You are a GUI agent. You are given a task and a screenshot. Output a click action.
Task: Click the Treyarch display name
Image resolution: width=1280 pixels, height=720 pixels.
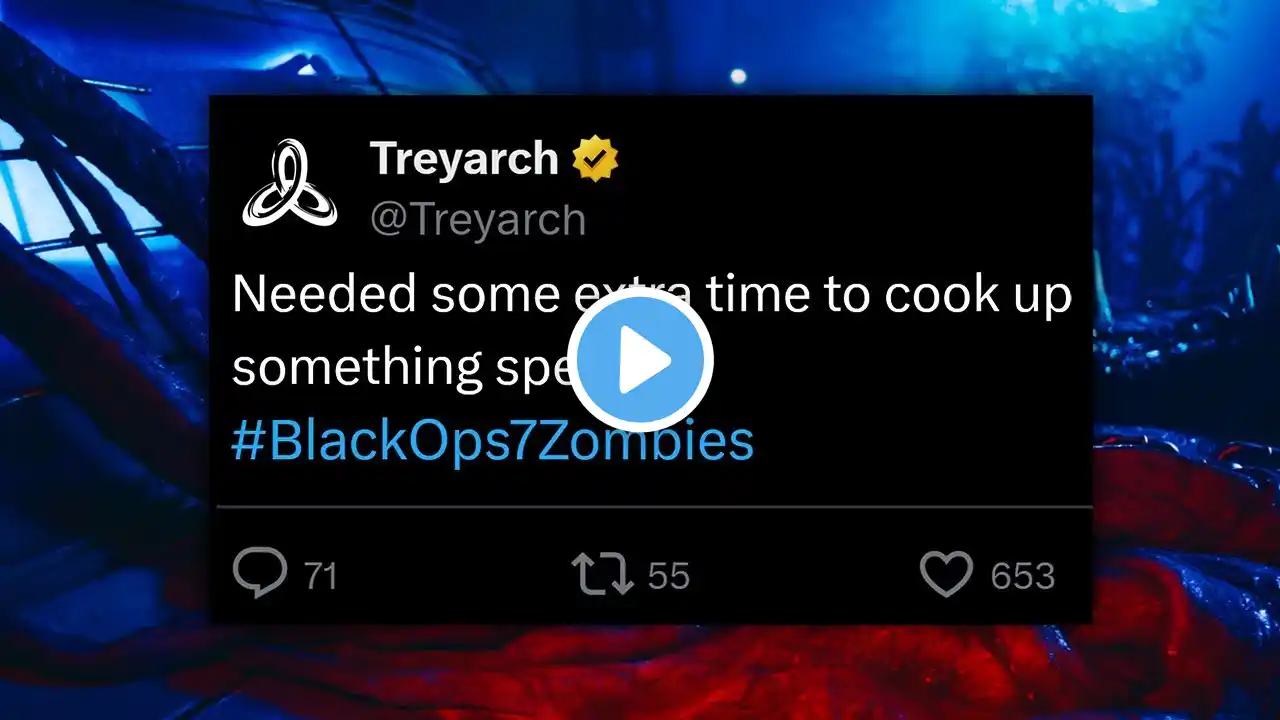464,158
